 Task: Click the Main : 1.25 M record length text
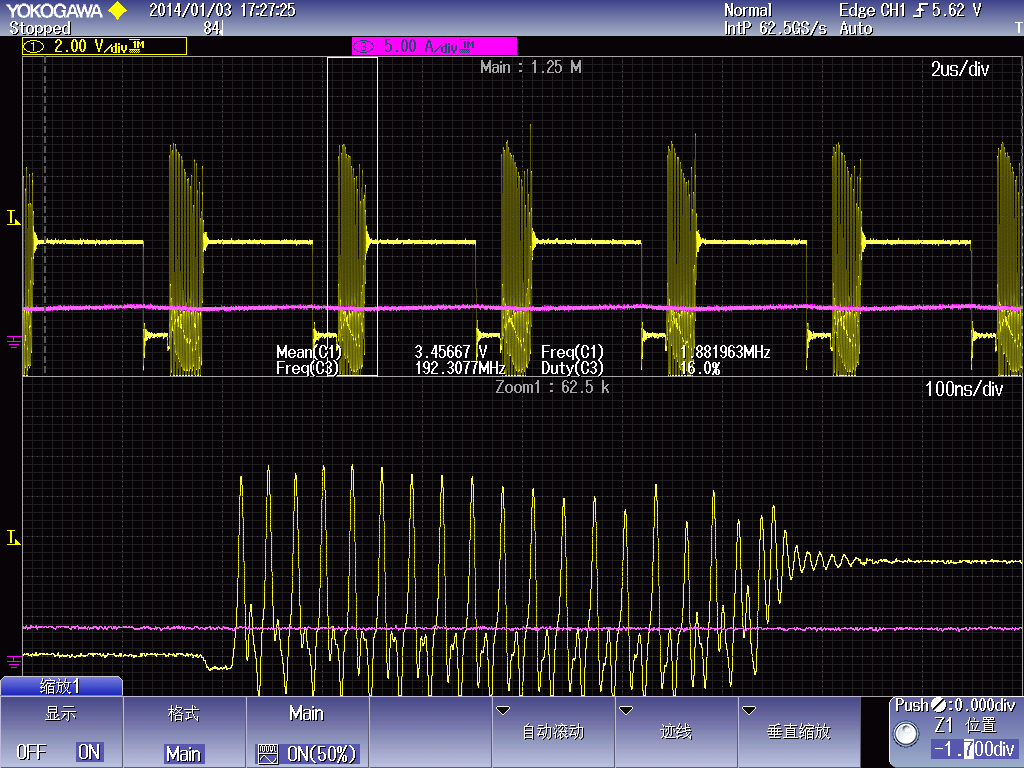pos(530,67)
